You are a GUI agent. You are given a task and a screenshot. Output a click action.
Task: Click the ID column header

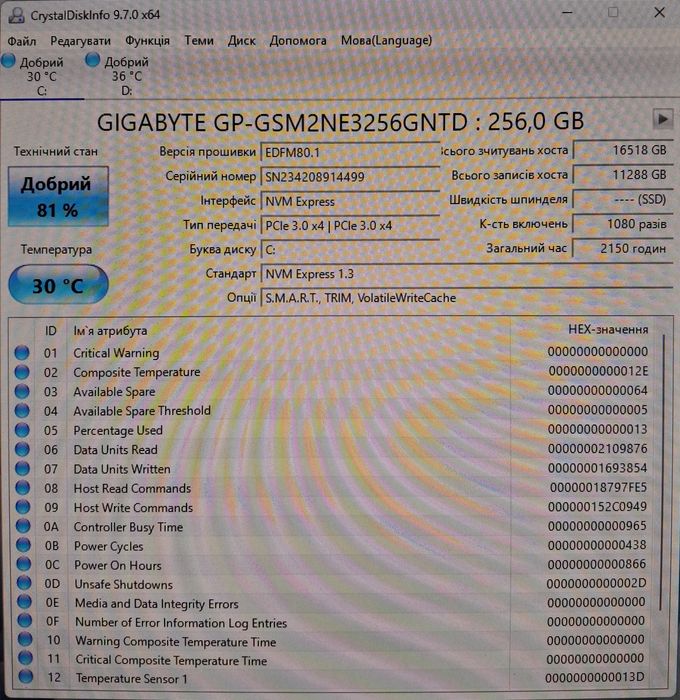tap(50, 331)
